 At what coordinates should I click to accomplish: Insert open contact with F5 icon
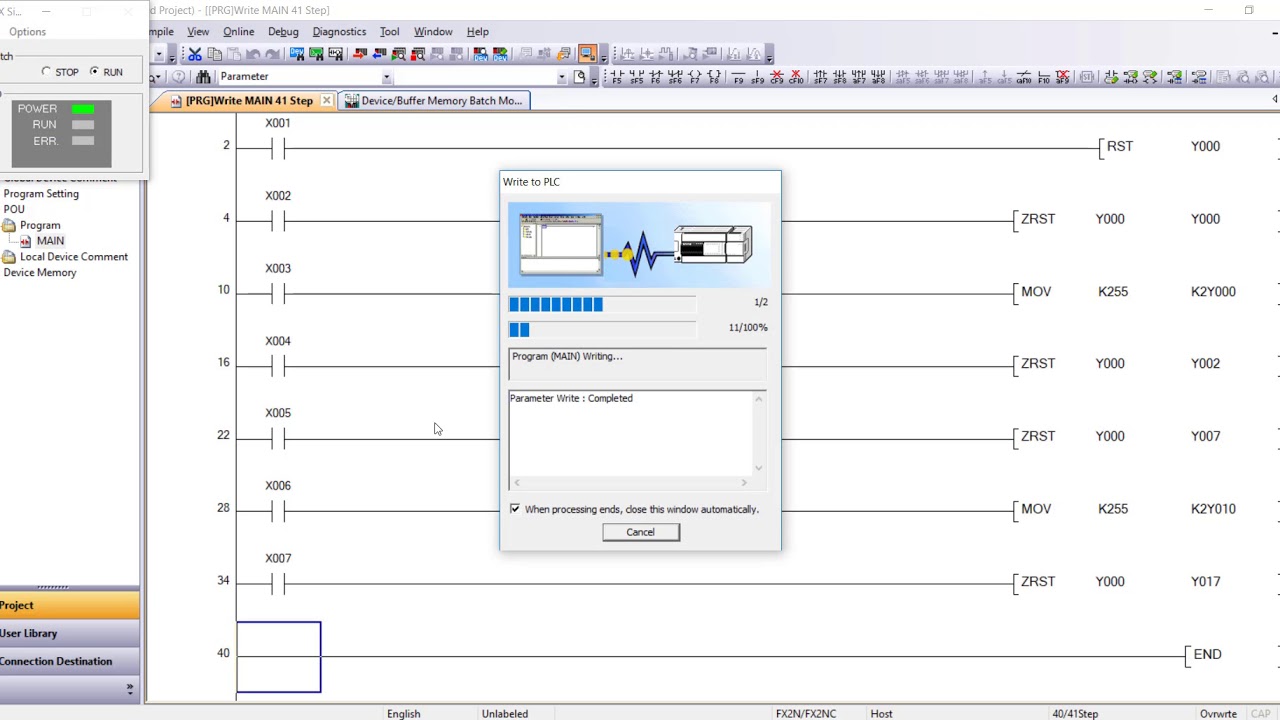pos(616,76)
